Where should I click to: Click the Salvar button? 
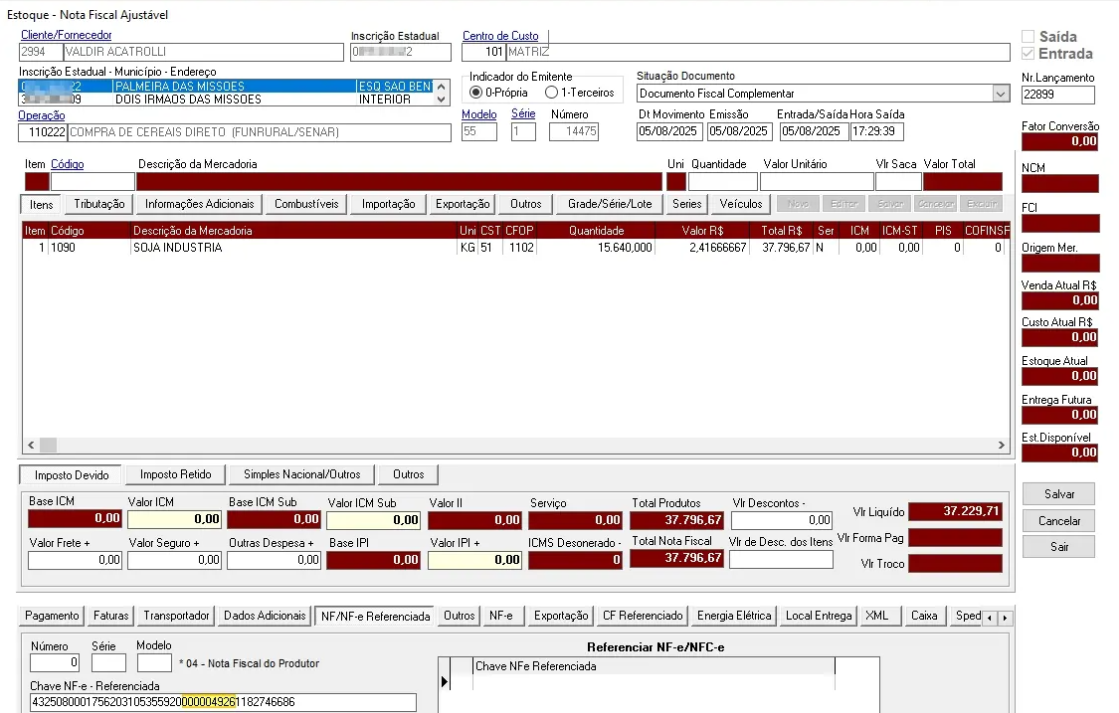click(1058, 494)
